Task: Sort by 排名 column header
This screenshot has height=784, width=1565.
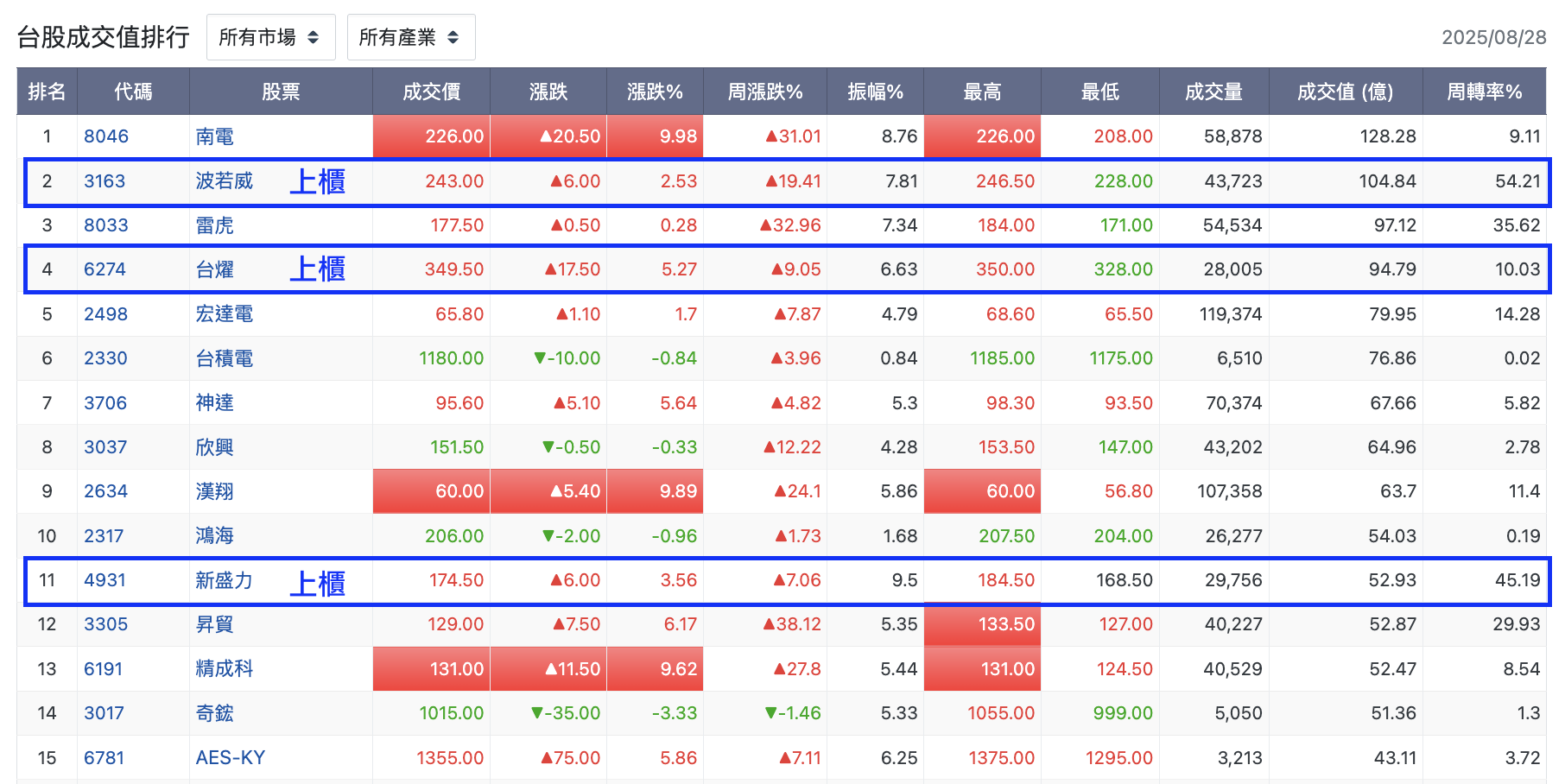Action: [x=47, y=92]
